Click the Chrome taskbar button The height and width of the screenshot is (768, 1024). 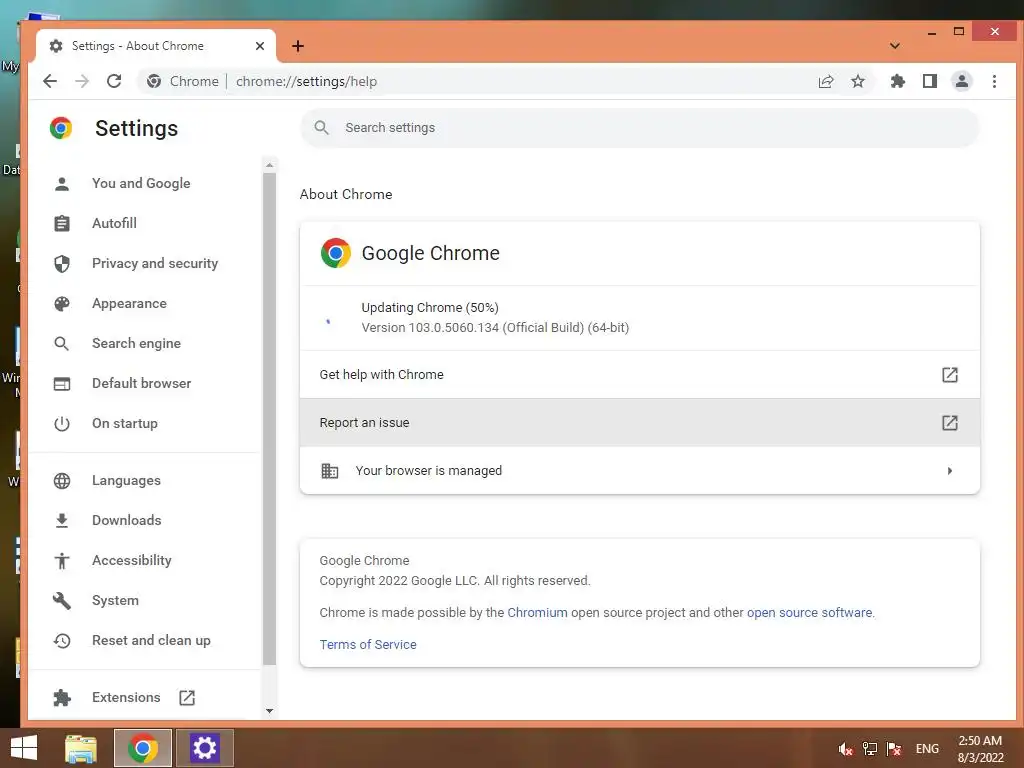tap(143, 748)
